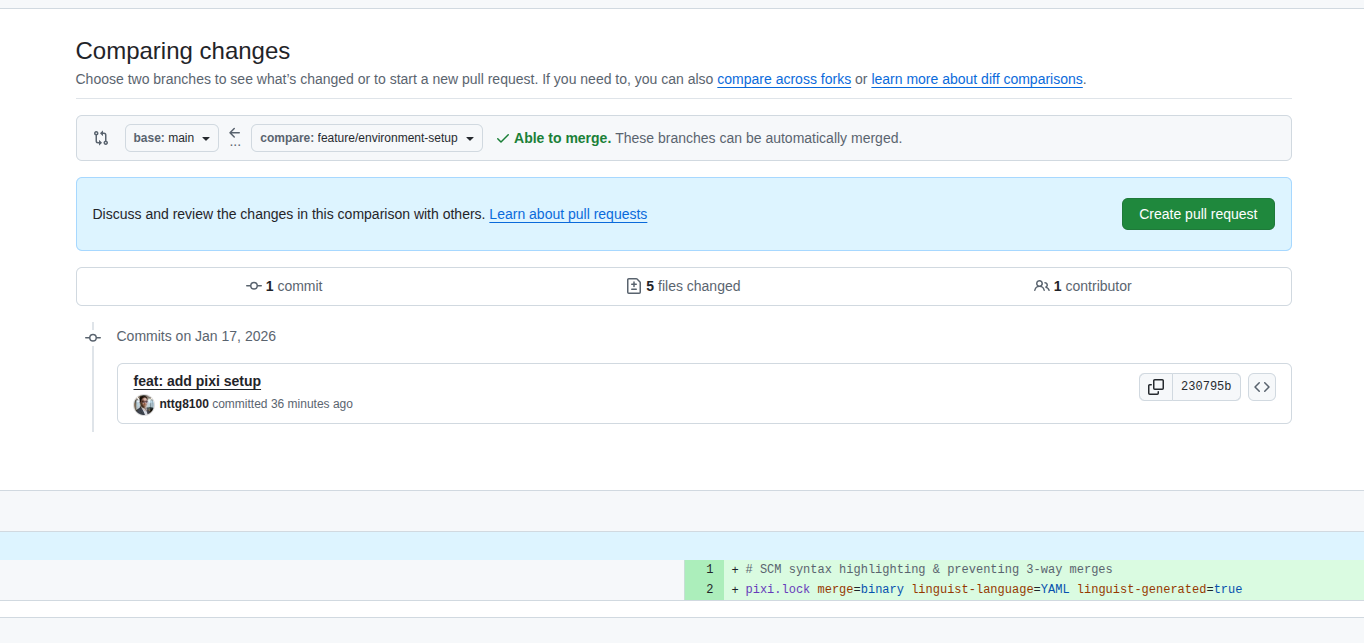Copy the full SHA for commit 230795b
1364x643 pixels.
[1155, 386]
